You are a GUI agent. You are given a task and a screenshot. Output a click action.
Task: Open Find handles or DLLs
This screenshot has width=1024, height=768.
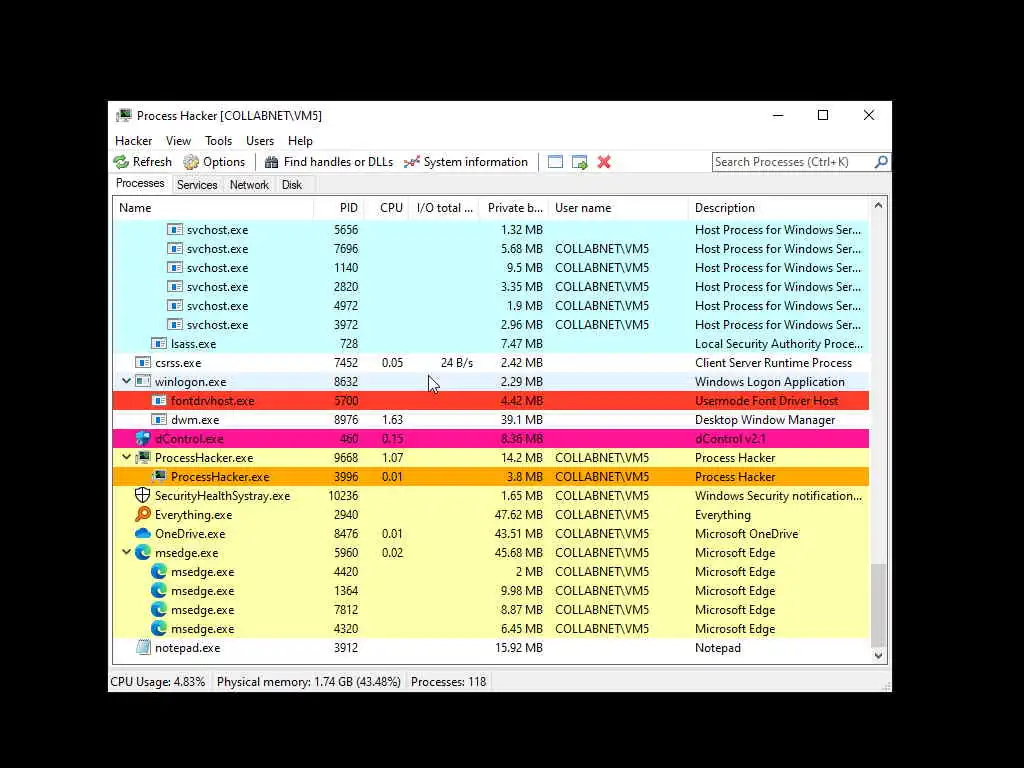[x=328, y=162]
